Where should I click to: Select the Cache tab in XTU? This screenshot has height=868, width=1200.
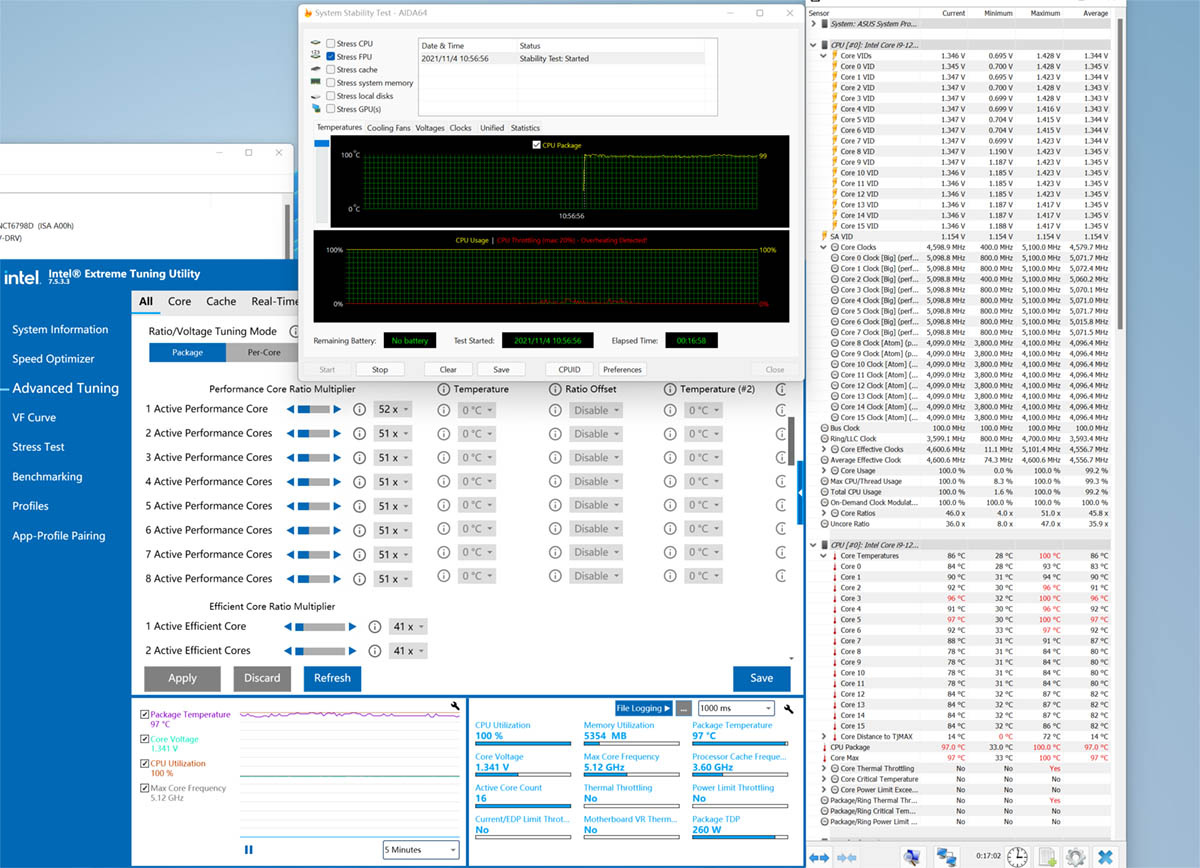(x=221, y=301)
